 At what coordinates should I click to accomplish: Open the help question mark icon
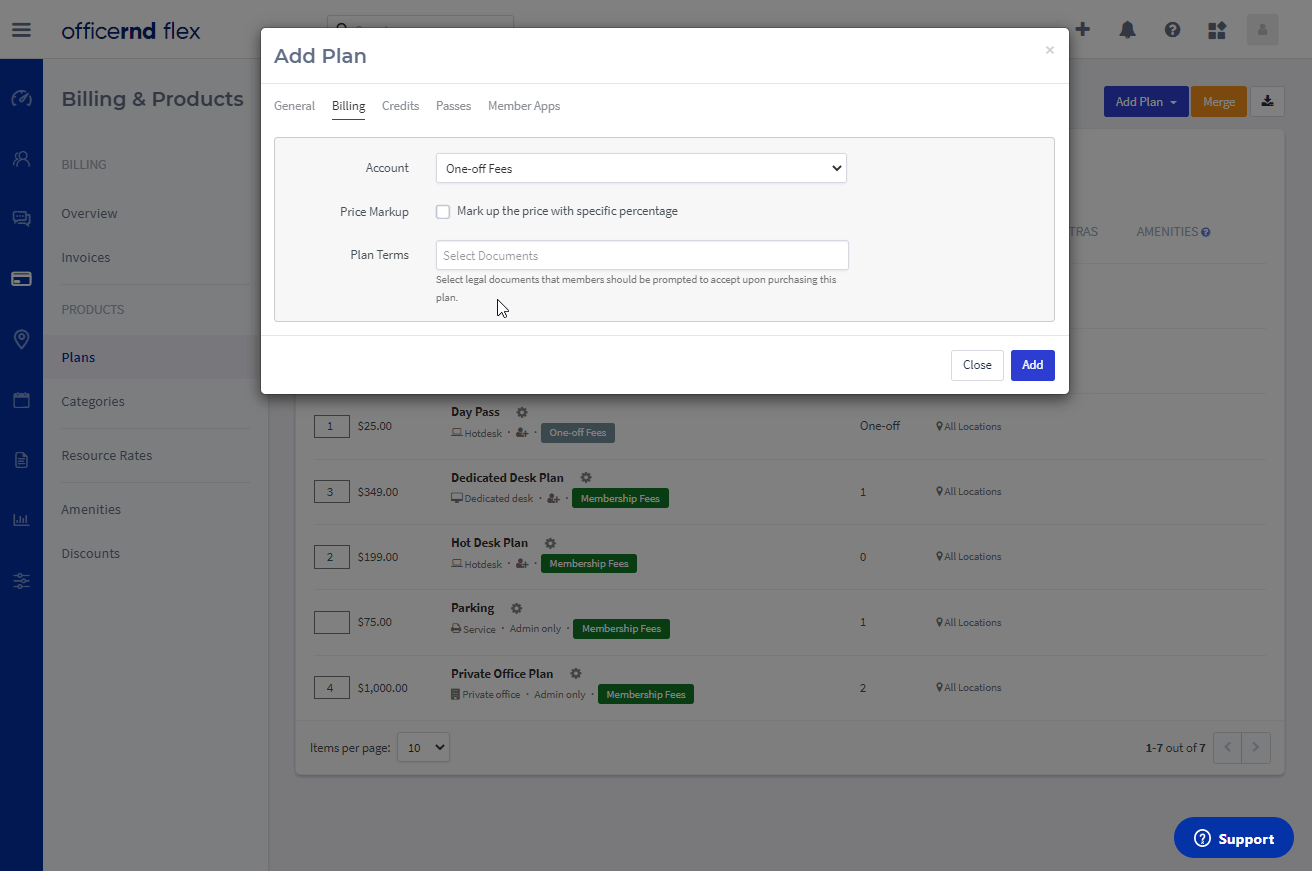1172,30
